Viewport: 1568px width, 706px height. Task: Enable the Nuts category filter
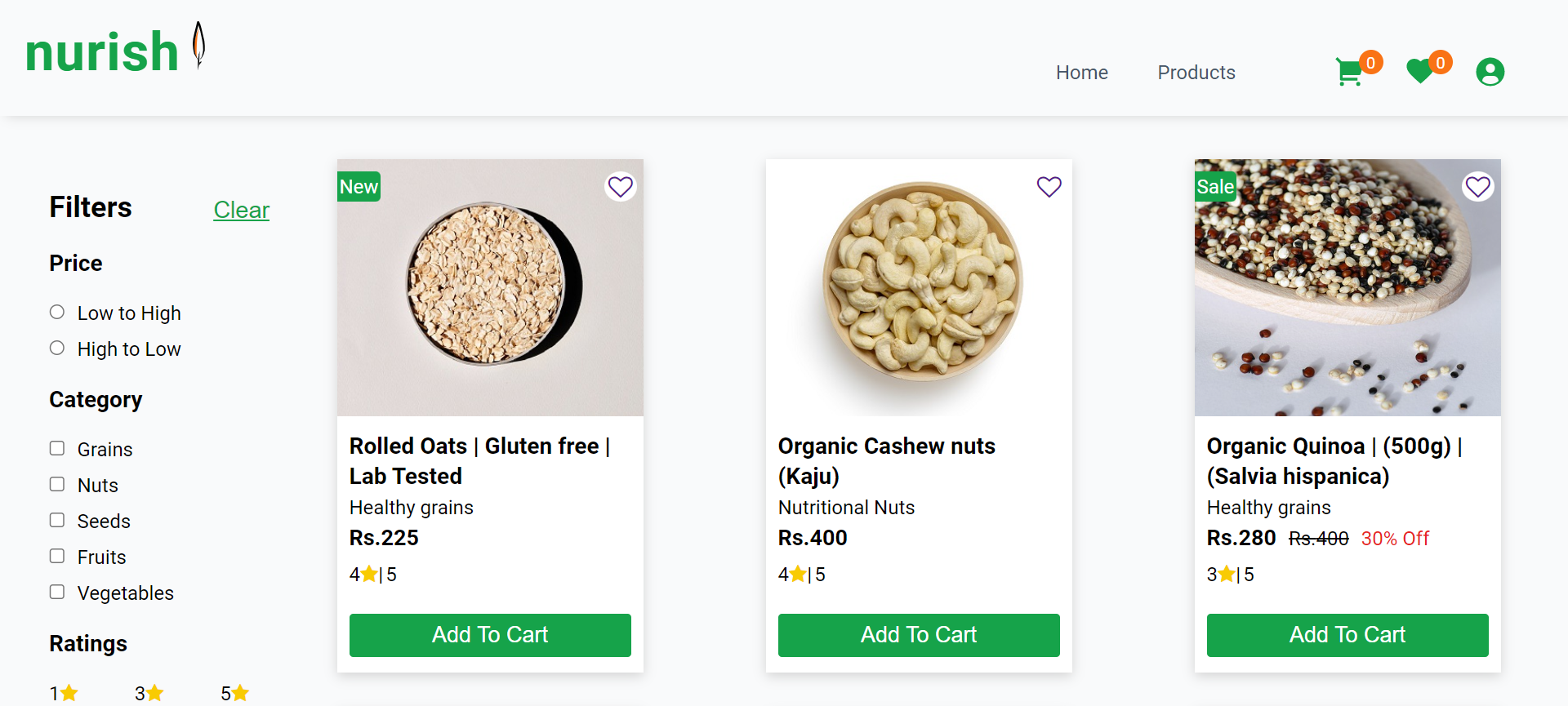click(x=57, y=484)
